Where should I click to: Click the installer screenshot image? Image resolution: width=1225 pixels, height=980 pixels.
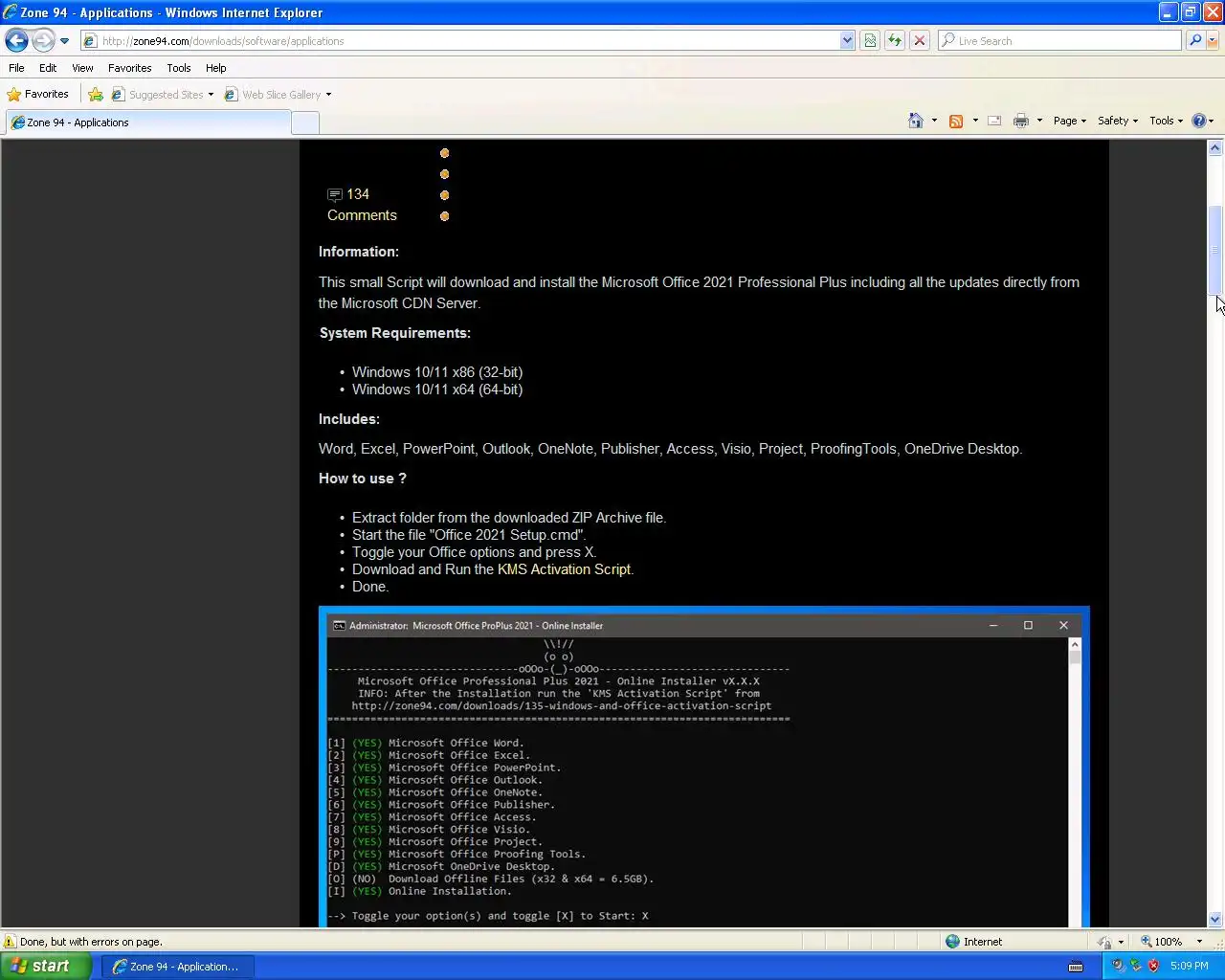click(x=704, y=767)
